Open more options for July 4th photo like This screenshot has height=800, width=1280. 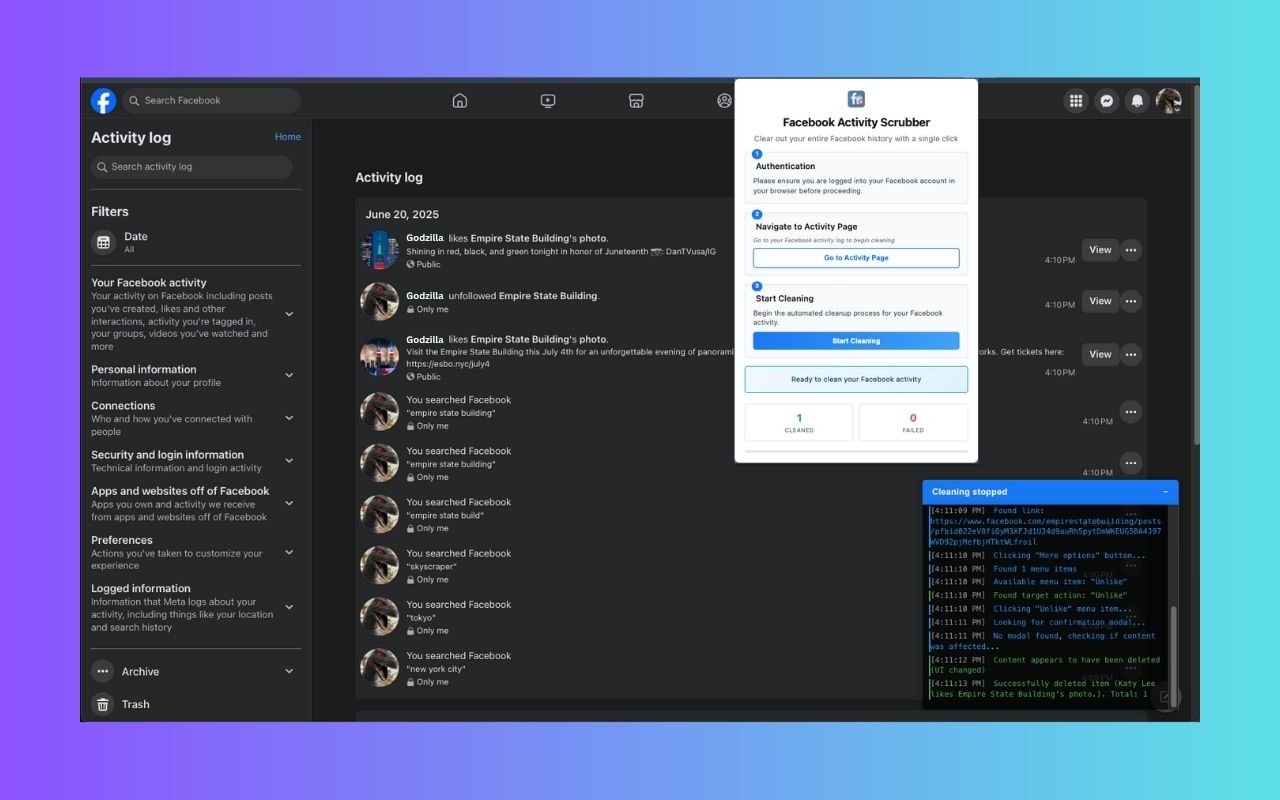[x=1131, y=354]
